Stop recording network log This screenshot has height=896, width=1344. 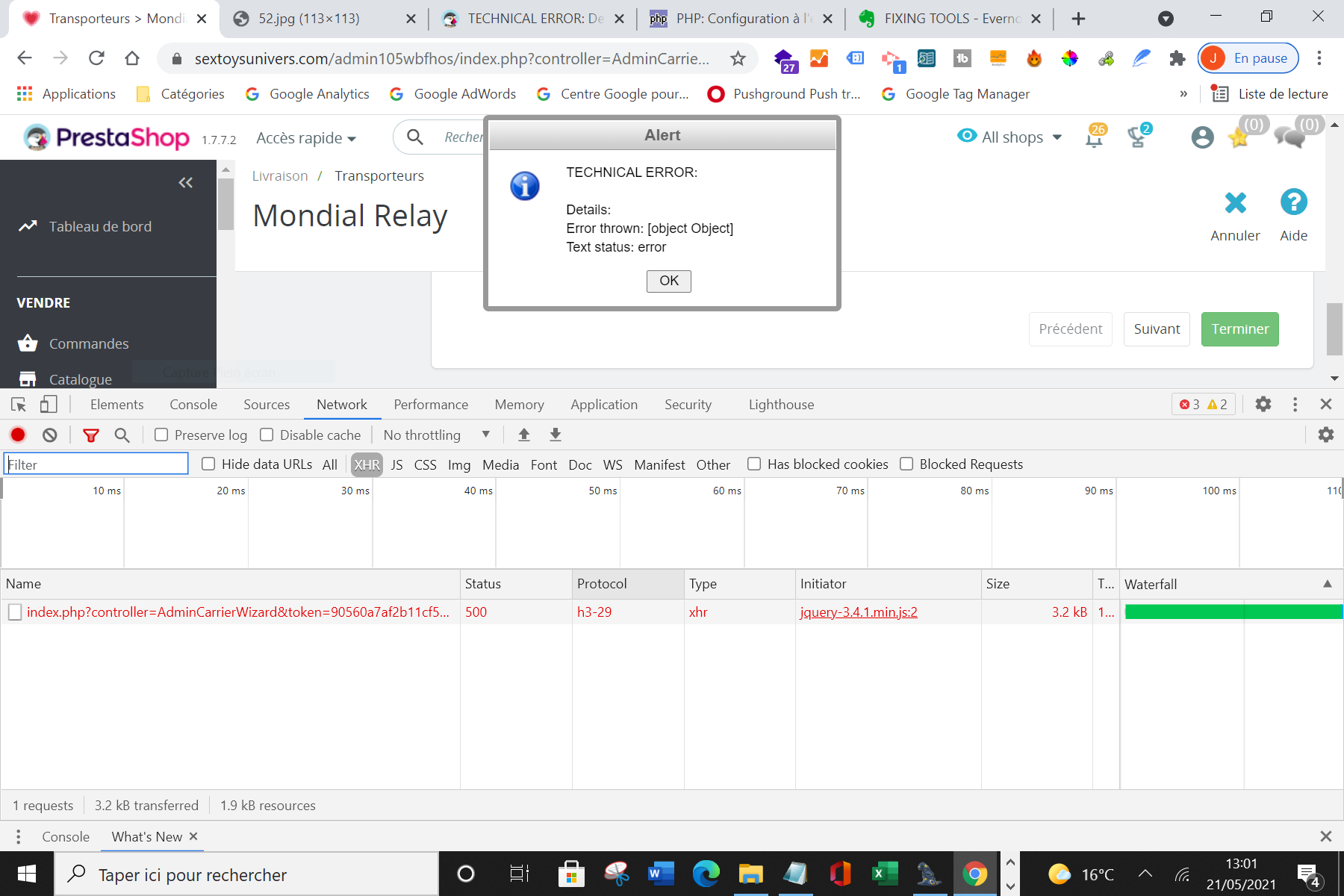coord(18,435)
